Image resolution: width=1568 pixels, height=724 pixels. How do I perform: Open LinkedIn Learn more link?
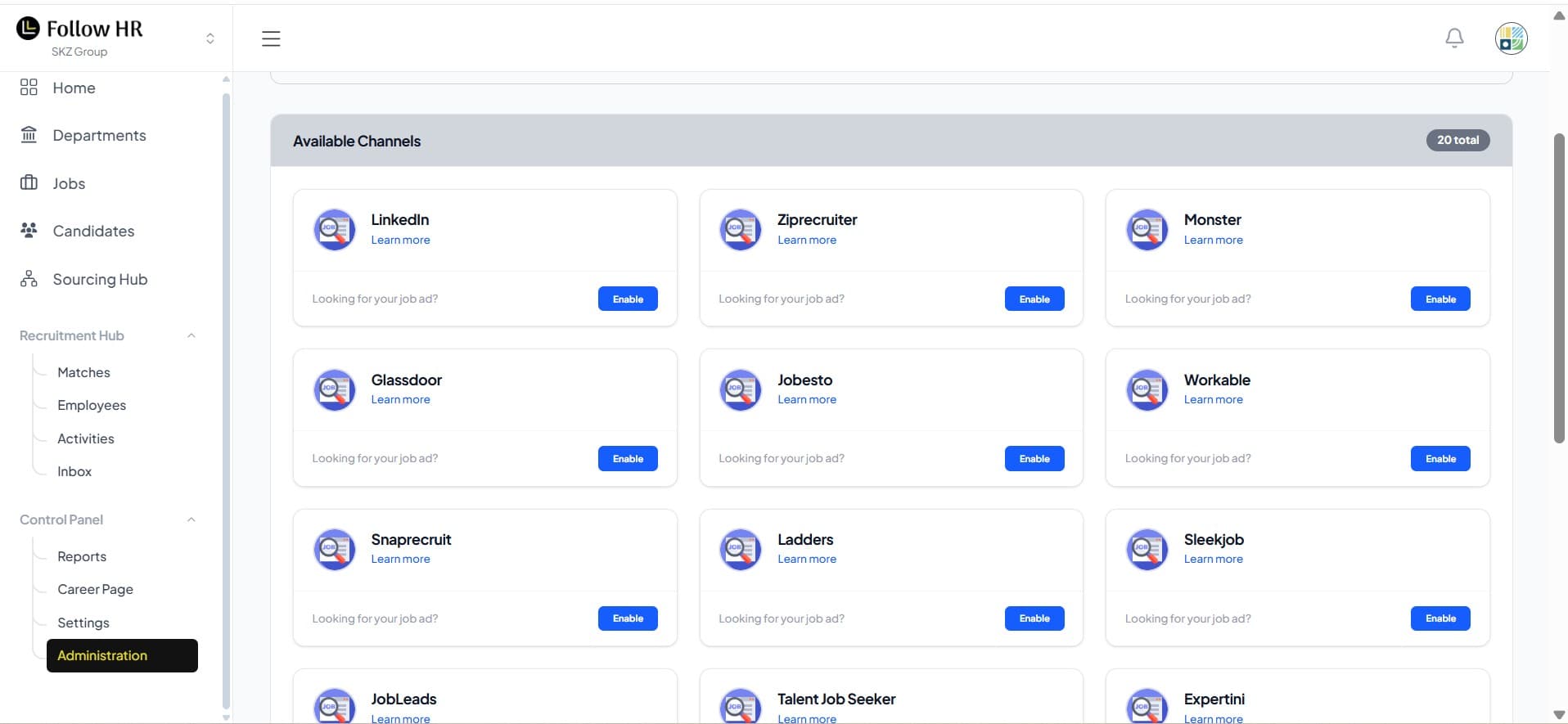[400, 240]
